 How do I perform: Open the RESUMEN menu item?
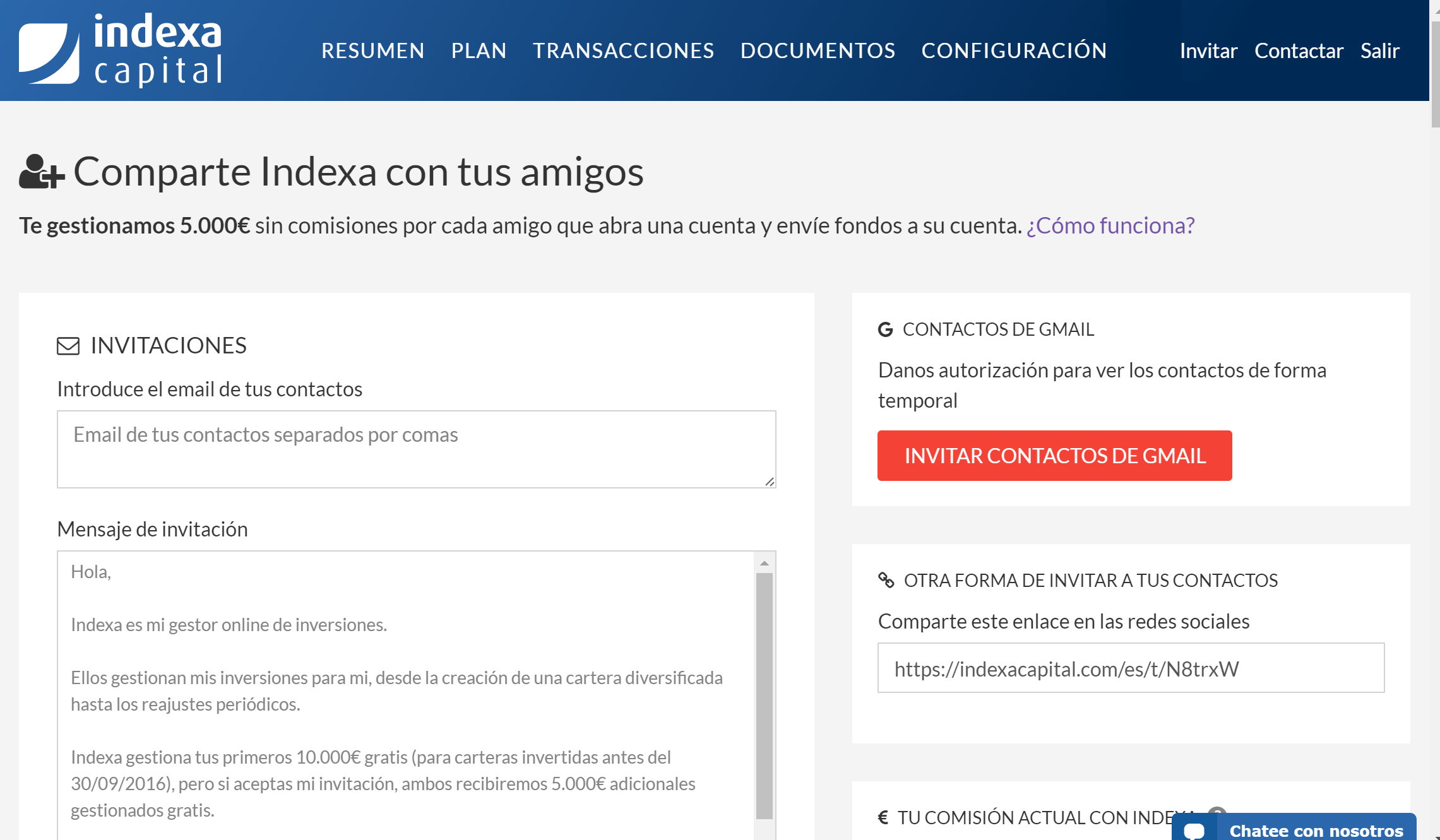372,50
